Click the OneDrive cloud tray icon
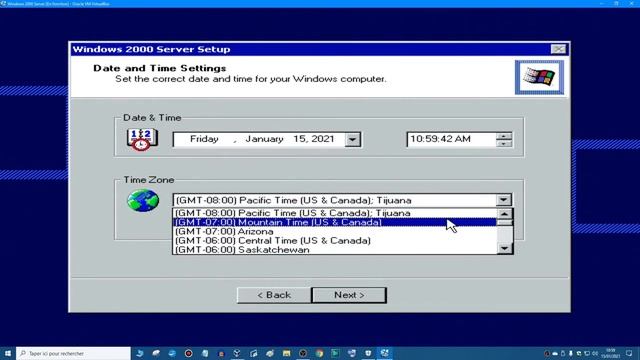The width and height of the screenshot is (640, 360). click(555, 354)
